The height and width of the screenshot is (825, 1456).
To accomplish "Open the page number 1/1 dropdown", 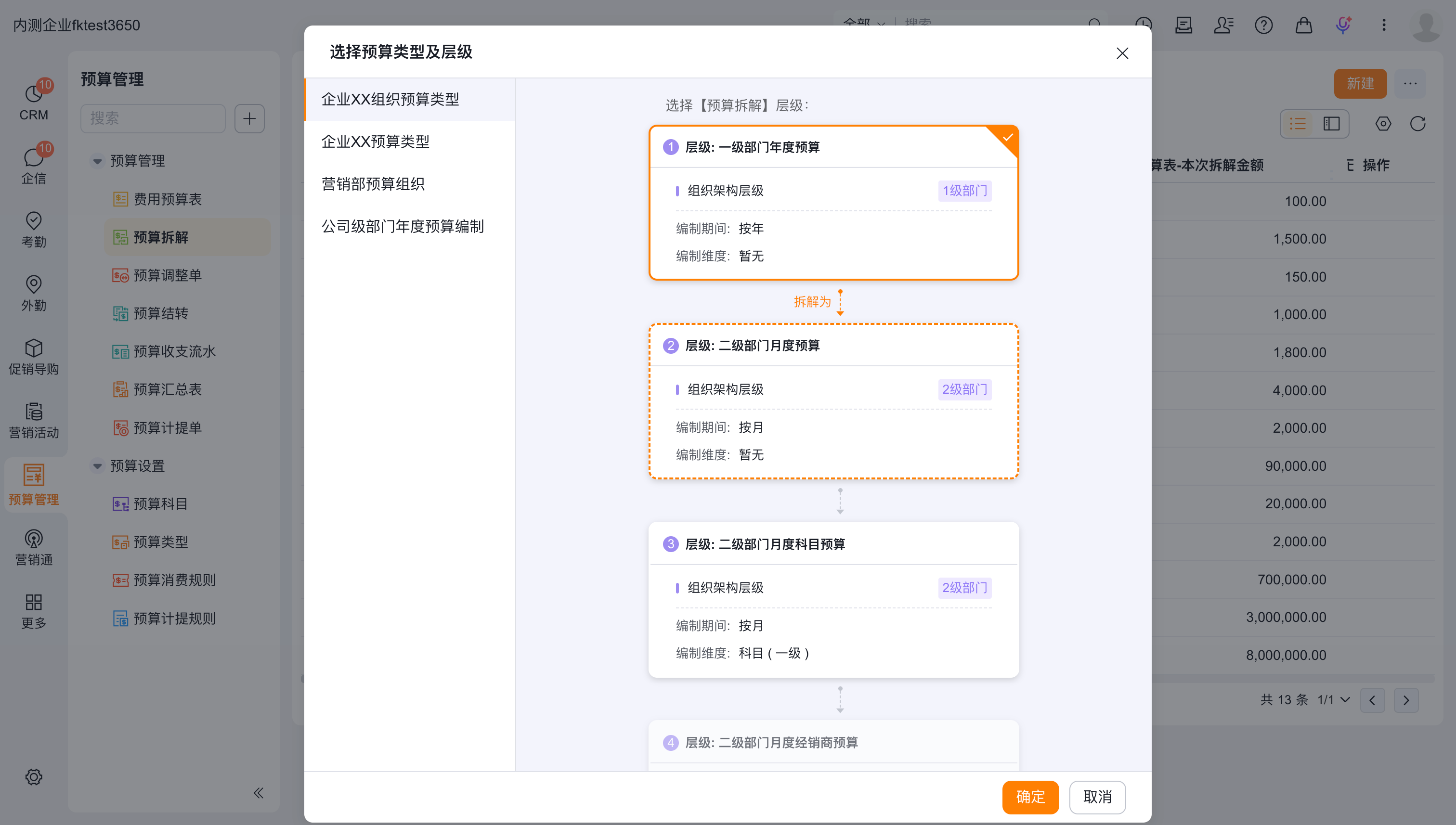I will pyautogui.click(x=1333, y=700).
